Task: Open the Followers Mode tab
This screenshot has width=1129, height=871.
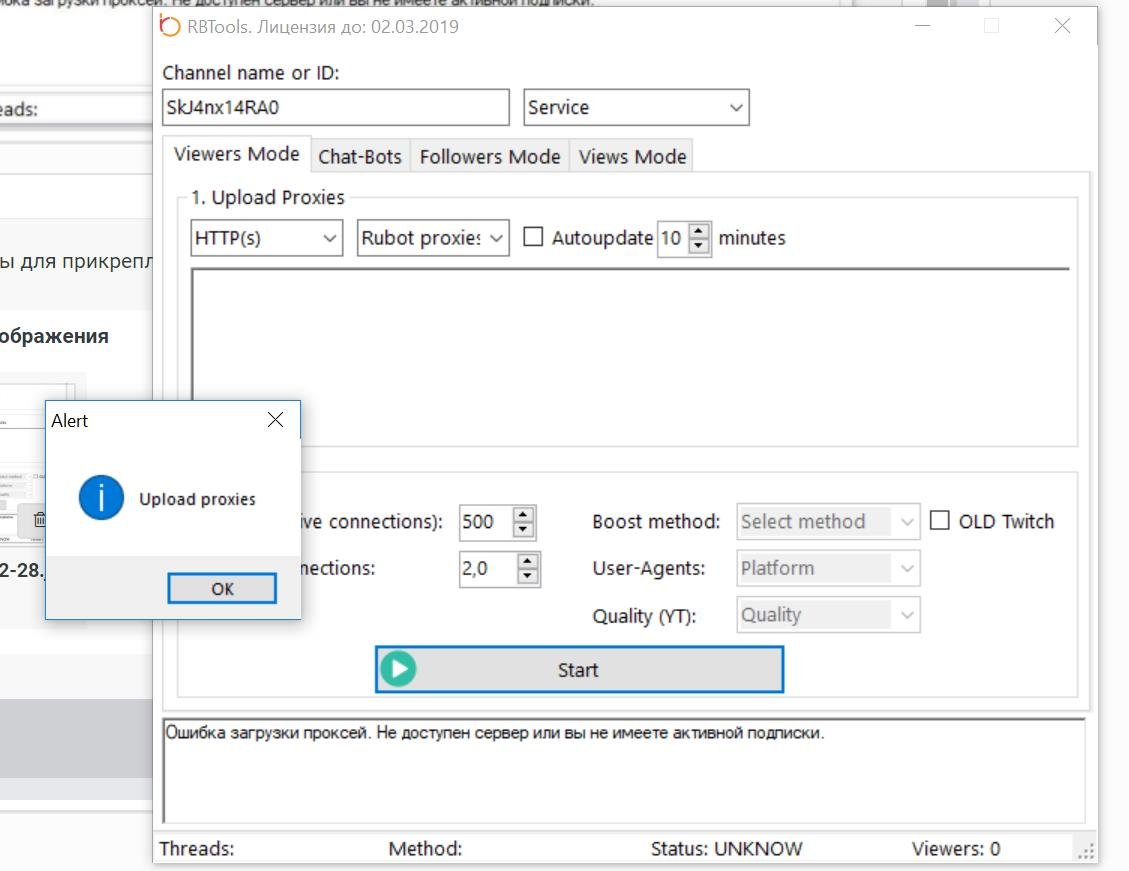Action: tap(490, 156)
